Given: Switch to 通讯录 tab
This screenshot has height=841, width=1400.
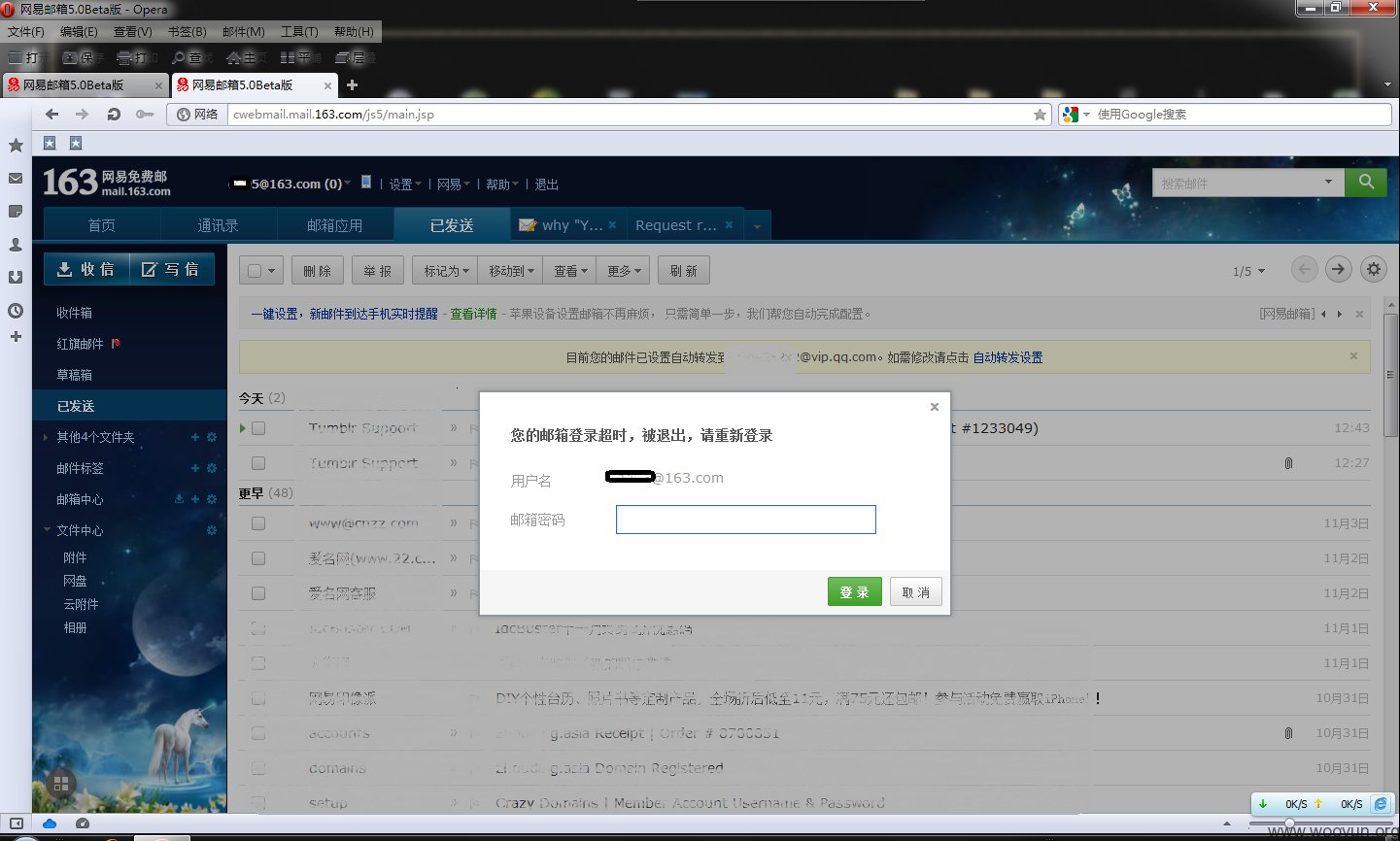Looking at the screenshot, I should click(218, 225).
